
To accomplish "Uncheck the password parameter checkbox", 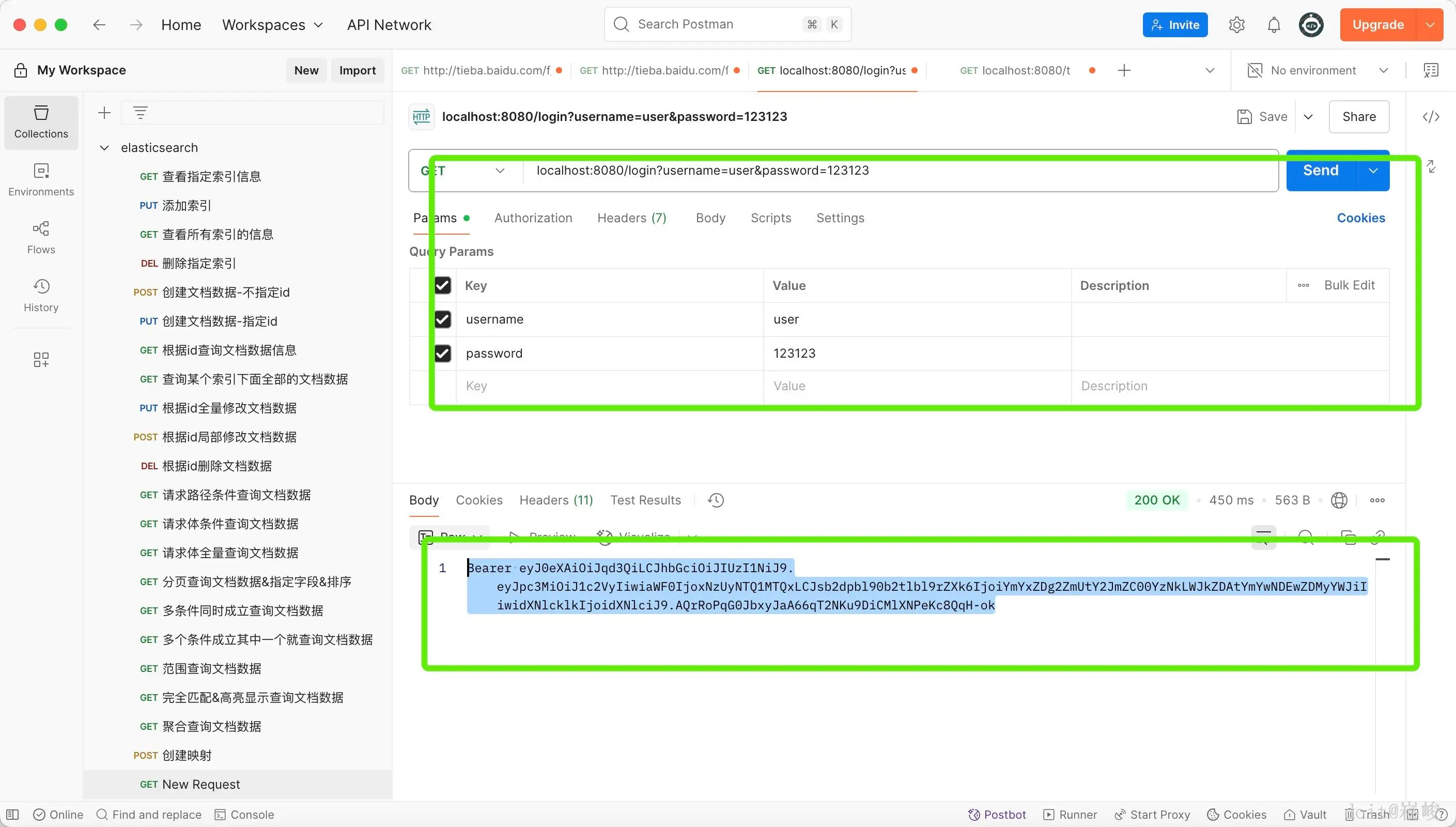I will click(x=443, y=354).
